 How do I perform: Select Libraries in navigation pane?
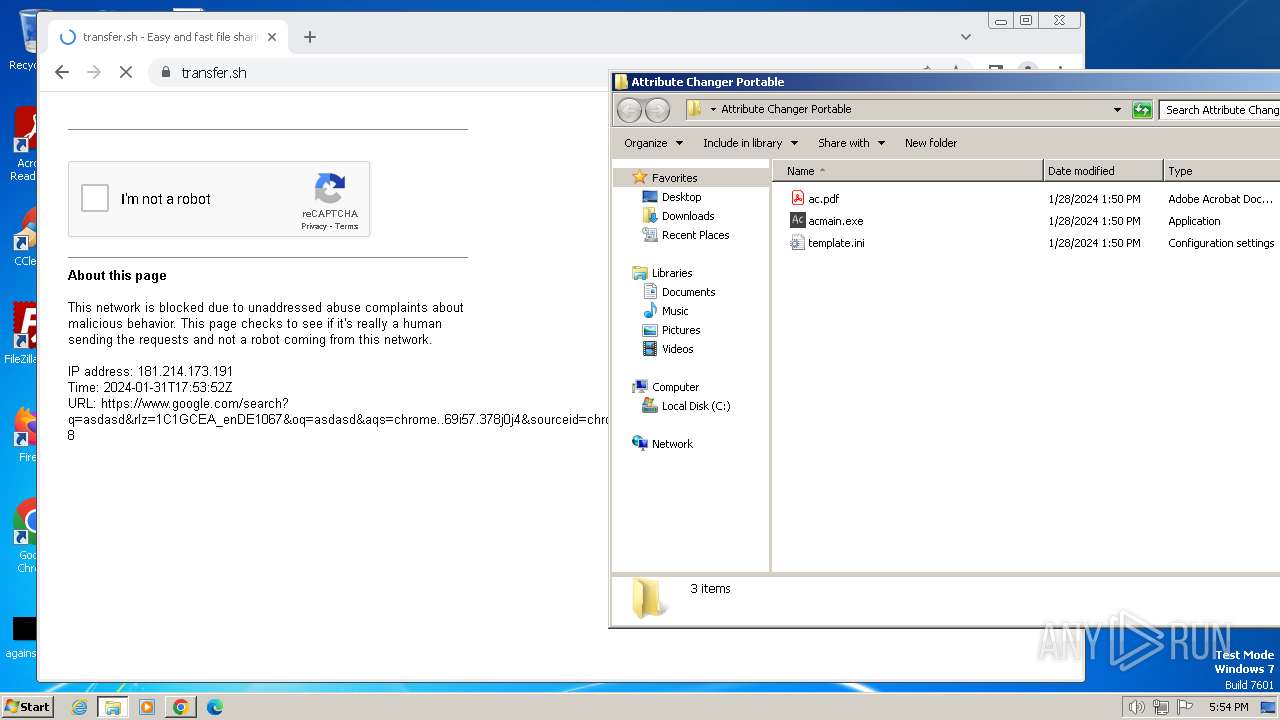tap(672, 273)
